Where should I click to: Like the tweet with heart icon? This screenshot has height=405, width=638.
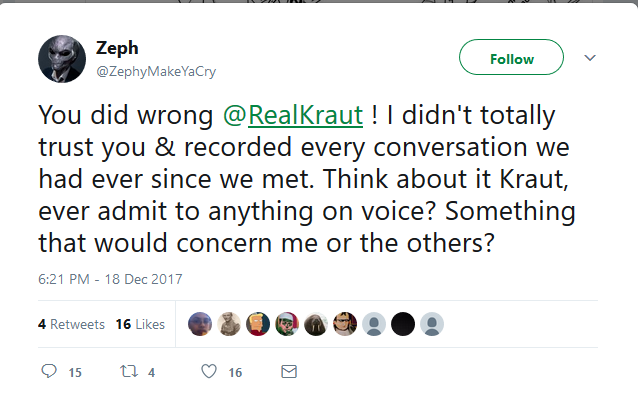point(209,371)
